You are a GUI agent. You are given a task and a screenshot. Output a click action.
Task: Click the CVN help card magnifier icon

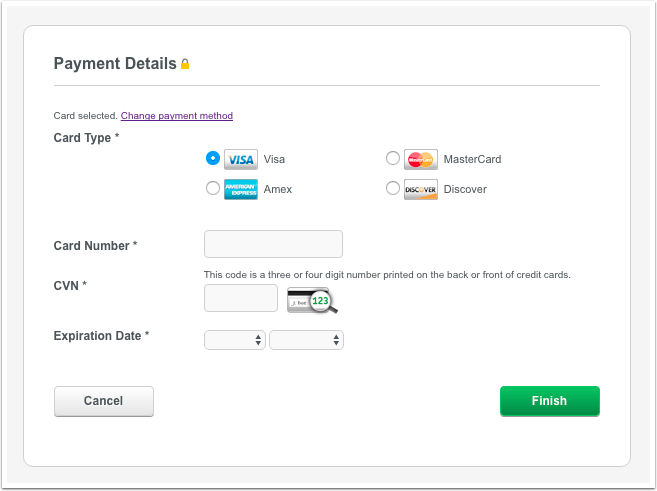[313, 300]
